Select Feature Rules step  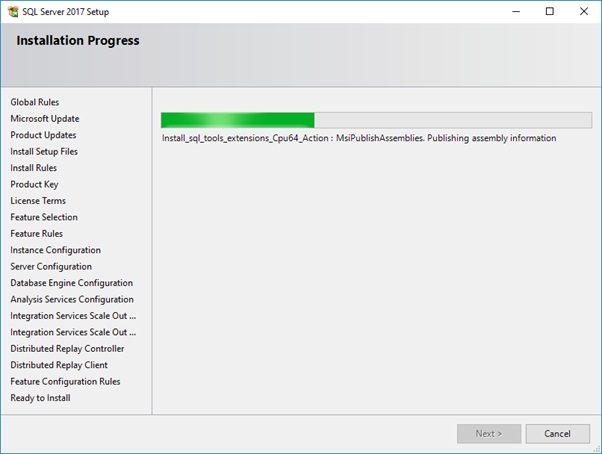[36, 234]
